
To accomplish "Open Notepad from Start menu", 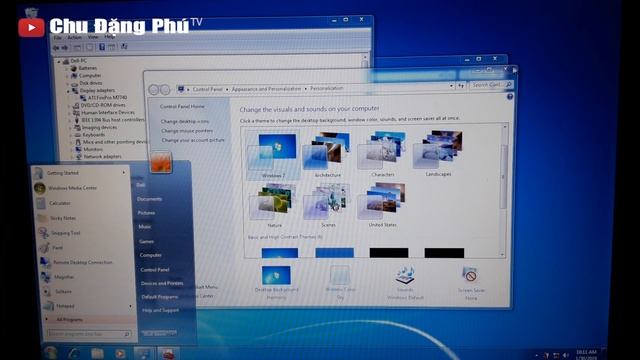I will point(89,306).
